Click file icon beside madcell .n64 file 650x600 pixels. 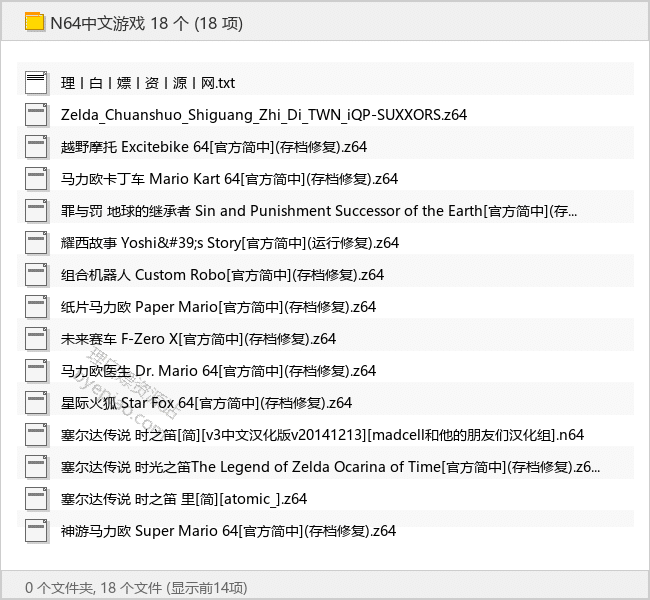pos(36,435)
